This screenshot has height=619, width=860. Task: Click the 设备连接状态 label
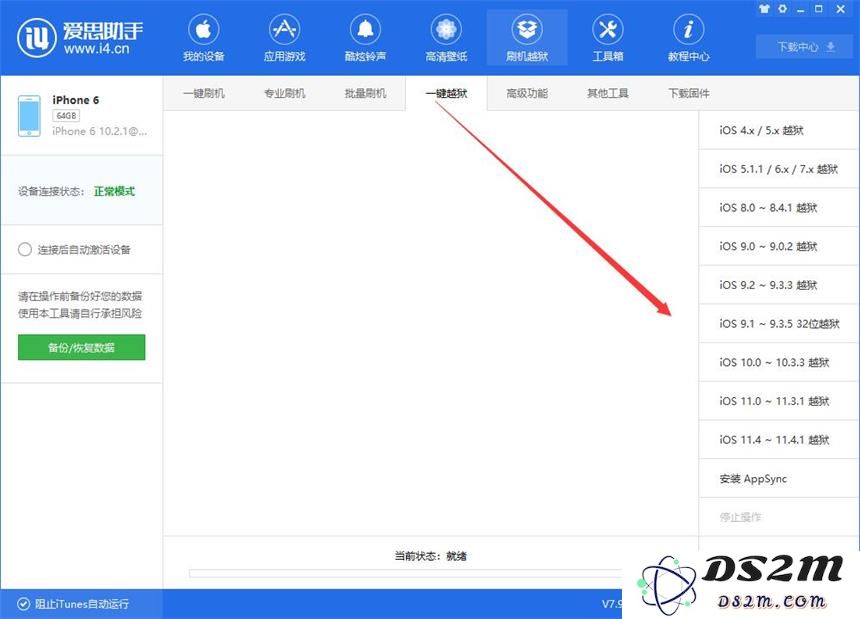pyautogui.click(x=51, y=191)
